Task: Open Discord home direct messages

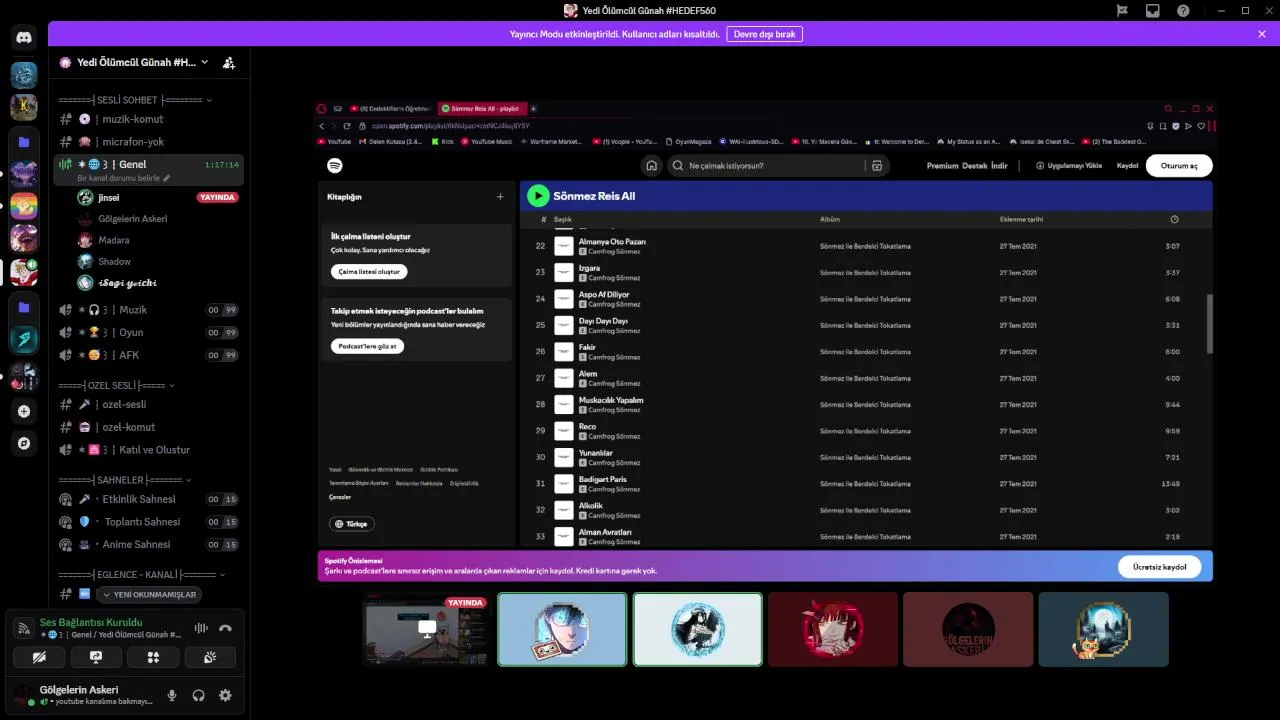Action: coord(24,38)
